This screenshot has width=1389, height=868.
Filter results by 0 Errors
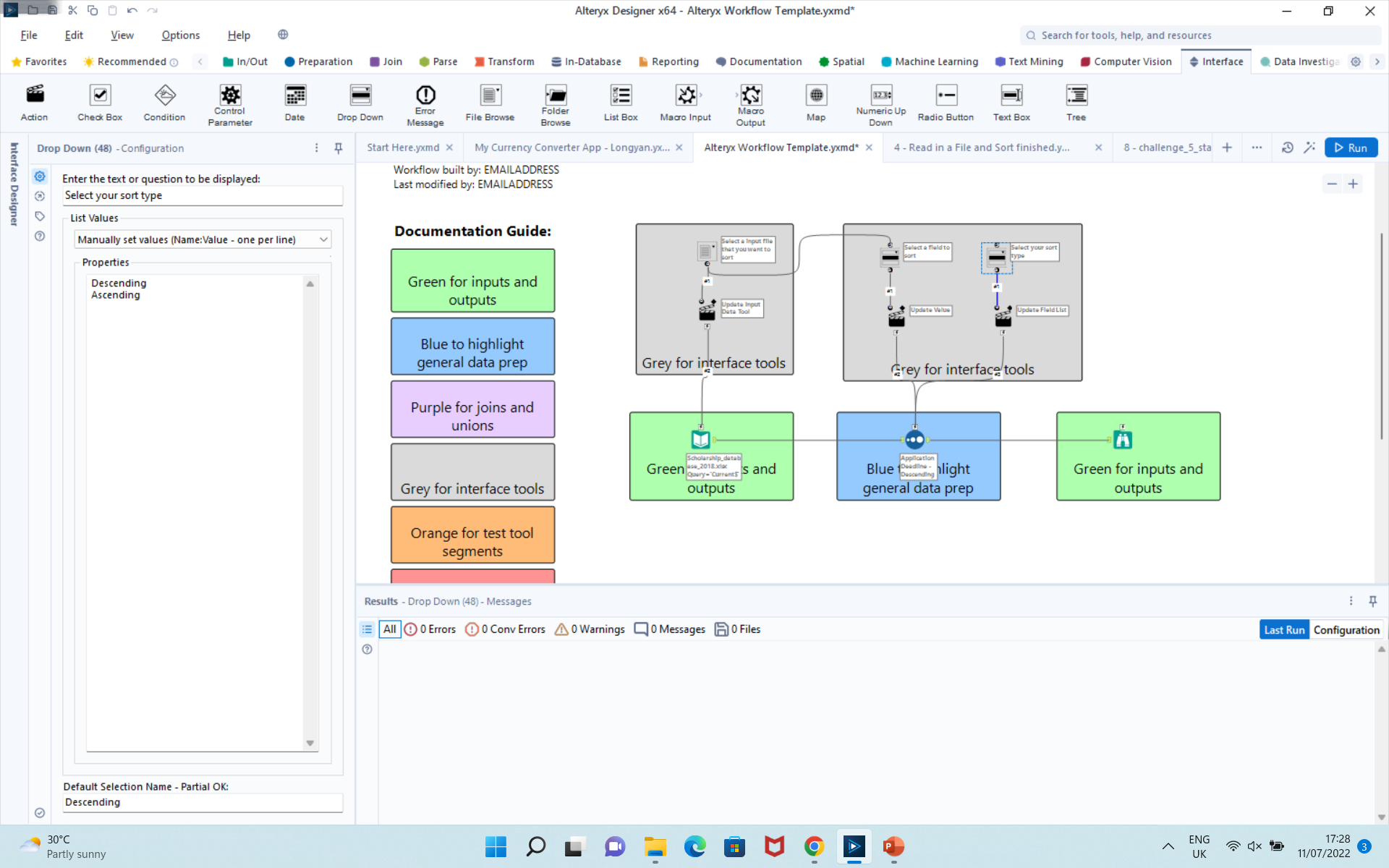430,629
